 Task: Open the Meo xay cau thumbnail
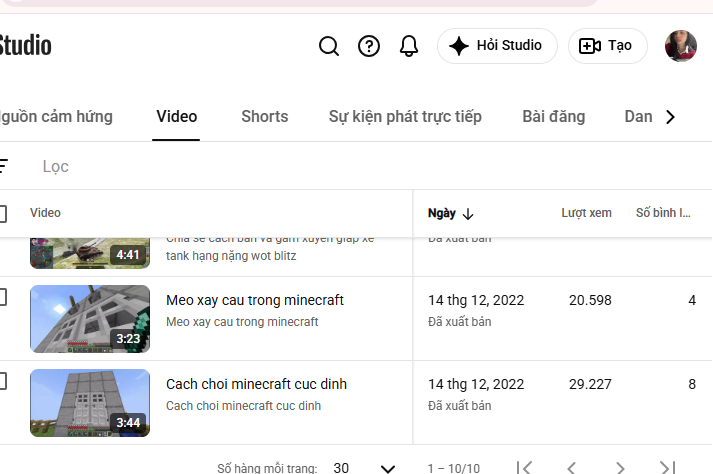pos(90,319)
